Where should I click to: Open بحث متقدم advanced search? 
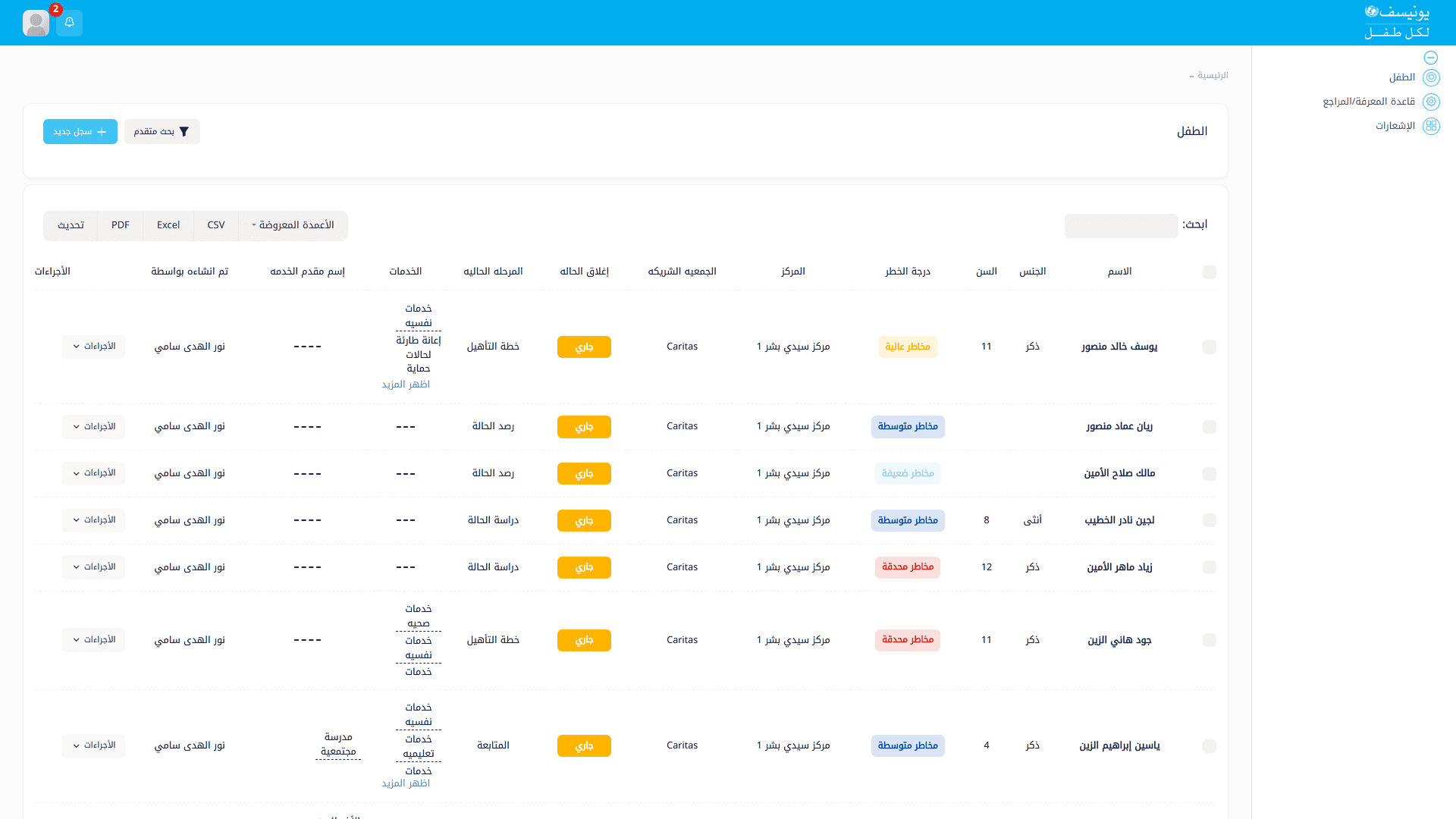[x=162, y=132]
